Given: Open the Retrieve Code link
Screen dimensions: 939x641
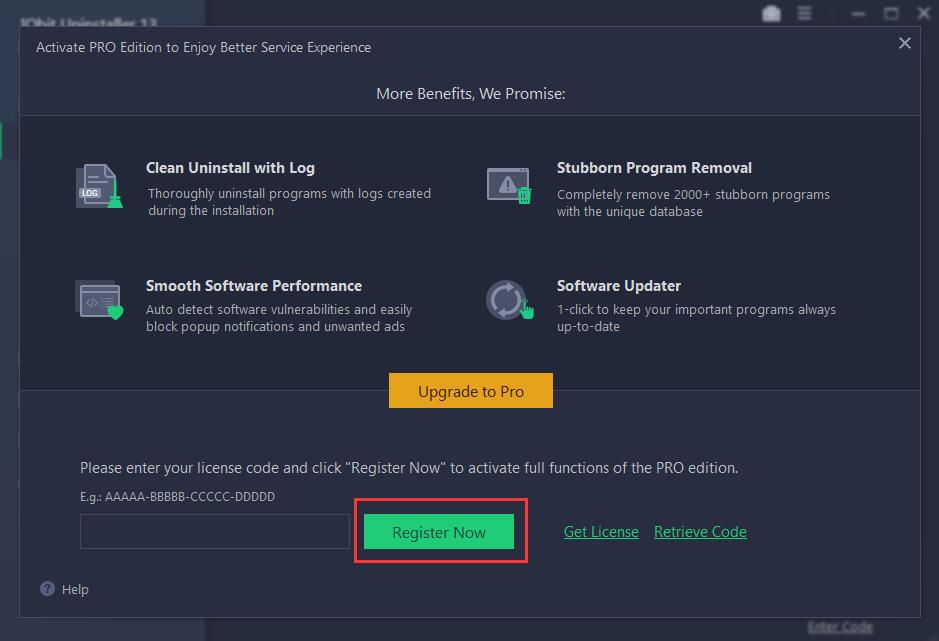Looking at the screenshot, I should pos(700,531).
